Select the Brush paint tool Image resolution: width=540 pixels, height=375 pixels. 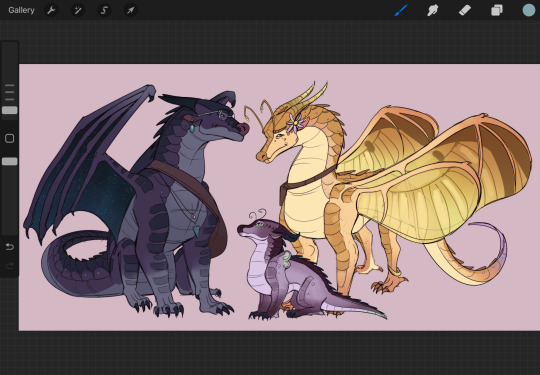tap(401, 10)
